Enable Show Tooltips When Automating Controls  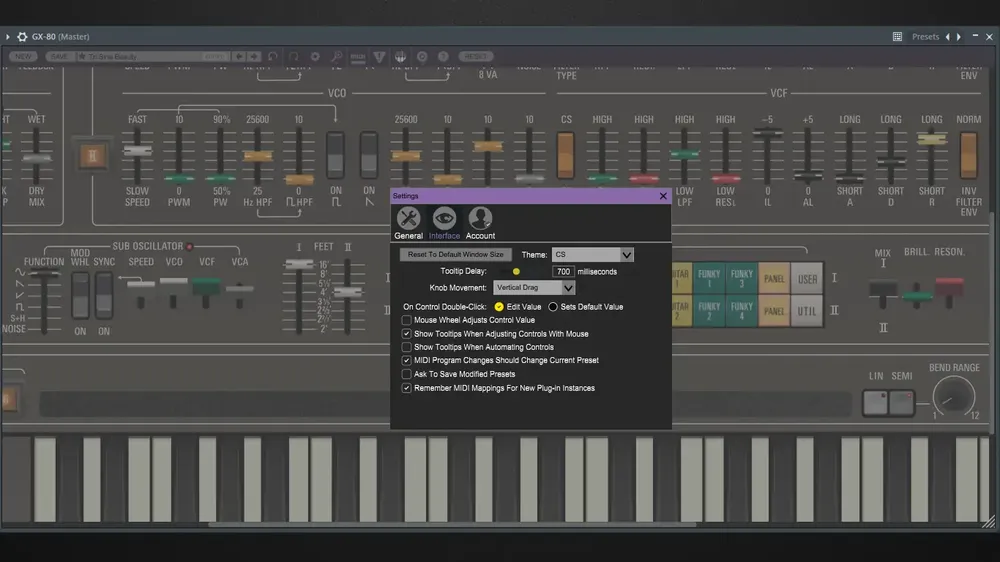click(x=406, y=347)
